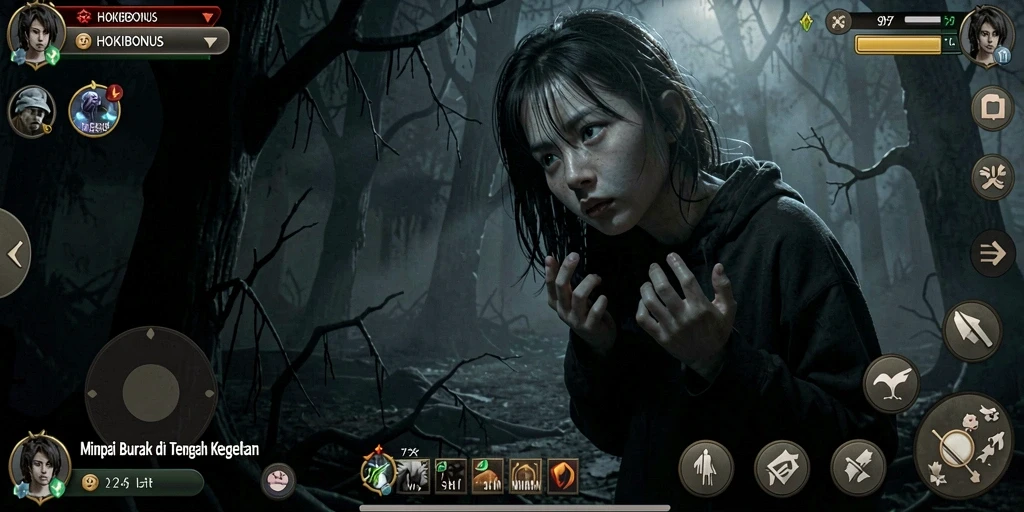Expand the HOKIBONUS dropdown arrow
This screenshot has width=1024, height=512.
[x=210, y=42]
